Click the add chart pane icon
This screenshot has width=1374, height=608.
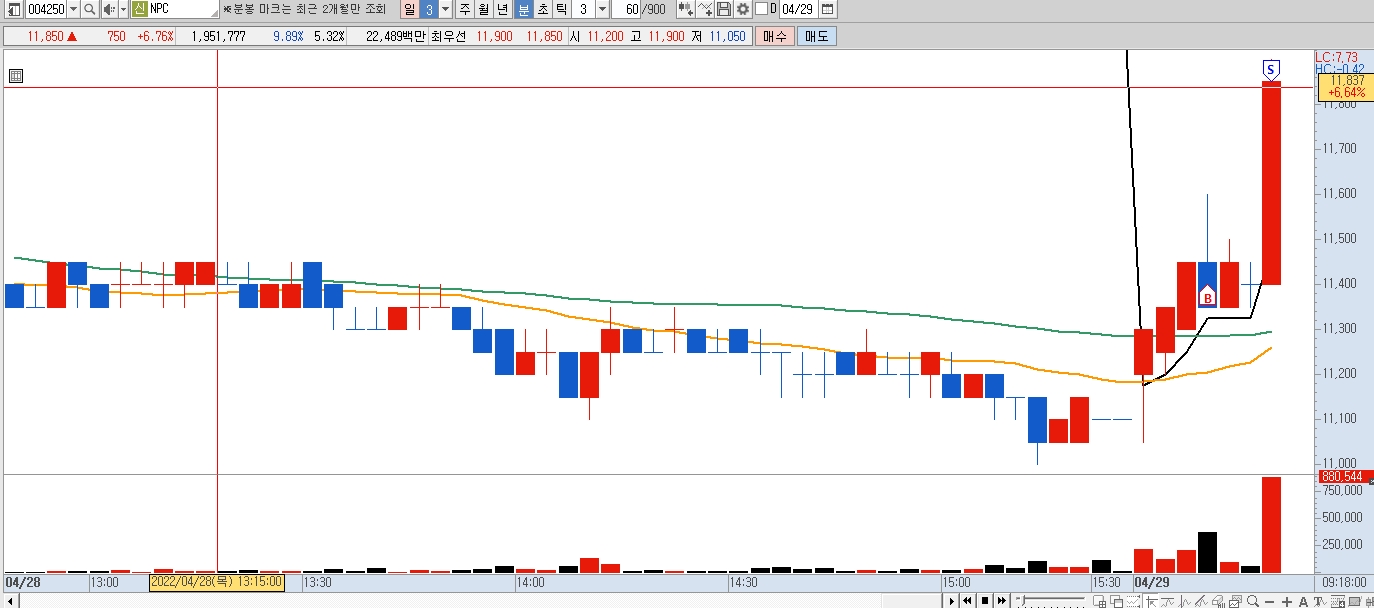pos(1100,601)
